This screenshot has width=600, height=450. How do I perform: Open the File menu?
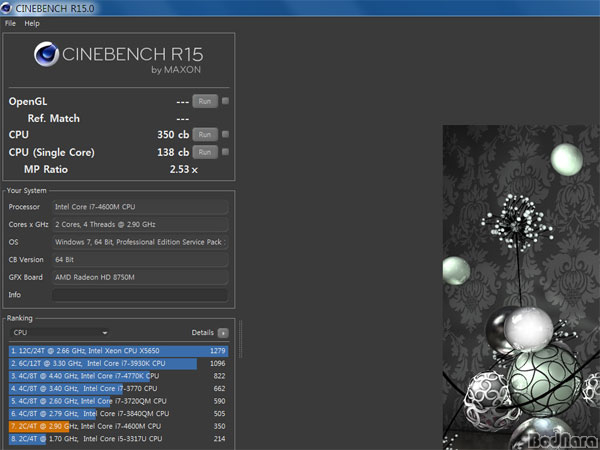click(x=10, y=23)
